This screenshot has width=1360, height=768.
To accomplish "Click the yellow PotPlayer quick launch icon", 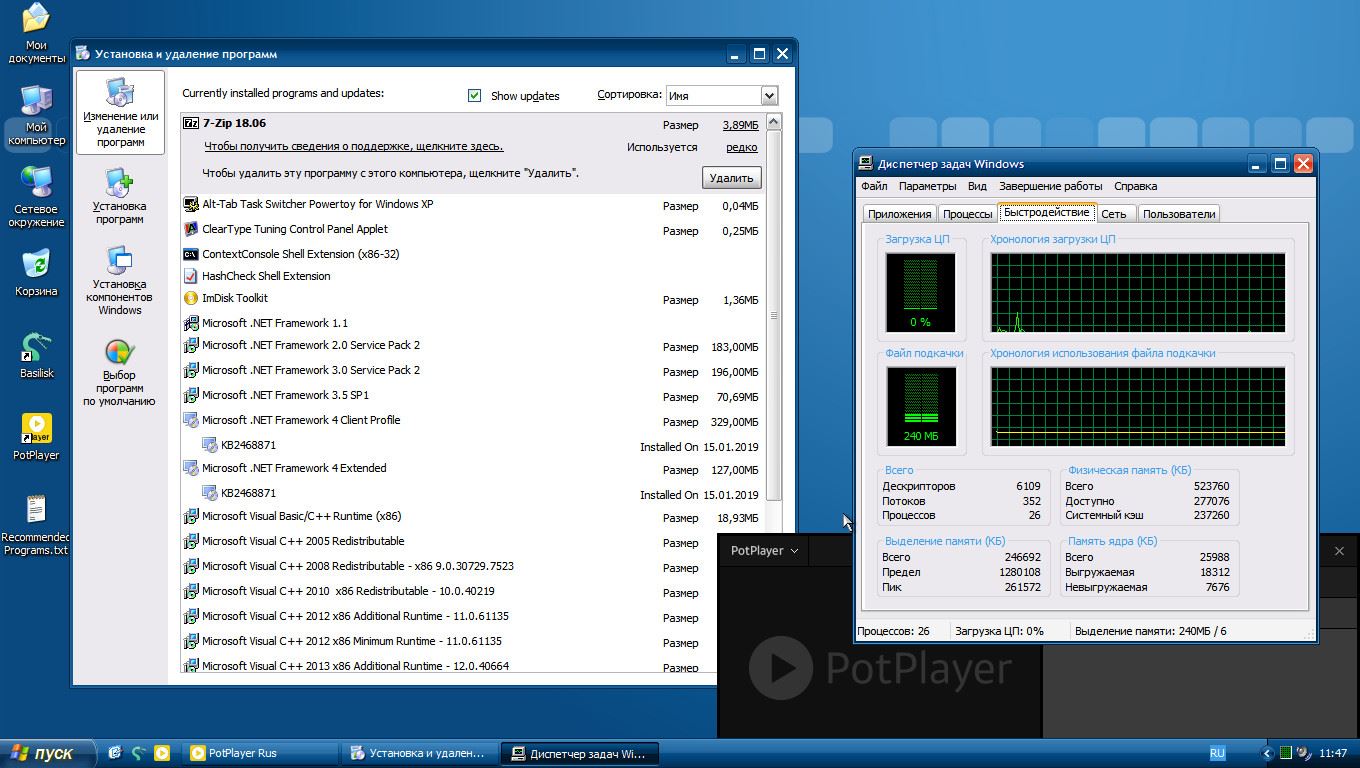I will pyautogui.click(x=162, y=753).
